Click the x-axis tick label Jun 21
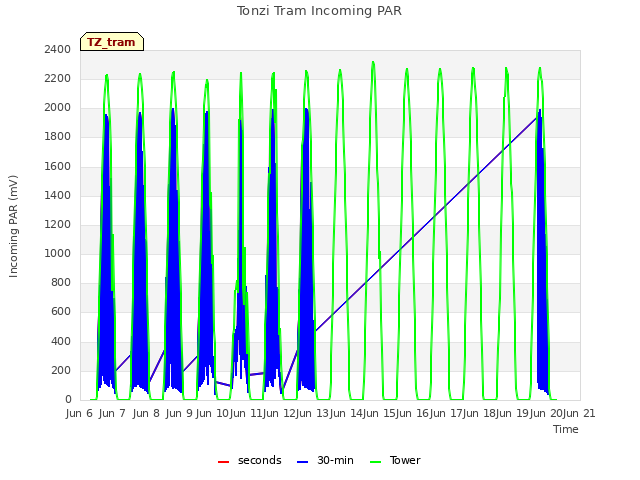The width and height of the screenshot is (640, 480). click(x=580, y=413)
